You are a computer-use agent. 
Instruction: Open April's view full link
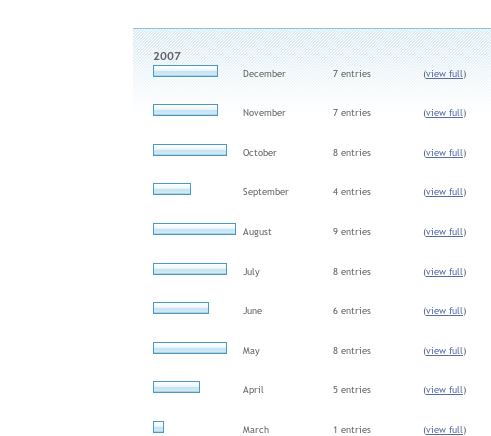[x=444, y=390]
